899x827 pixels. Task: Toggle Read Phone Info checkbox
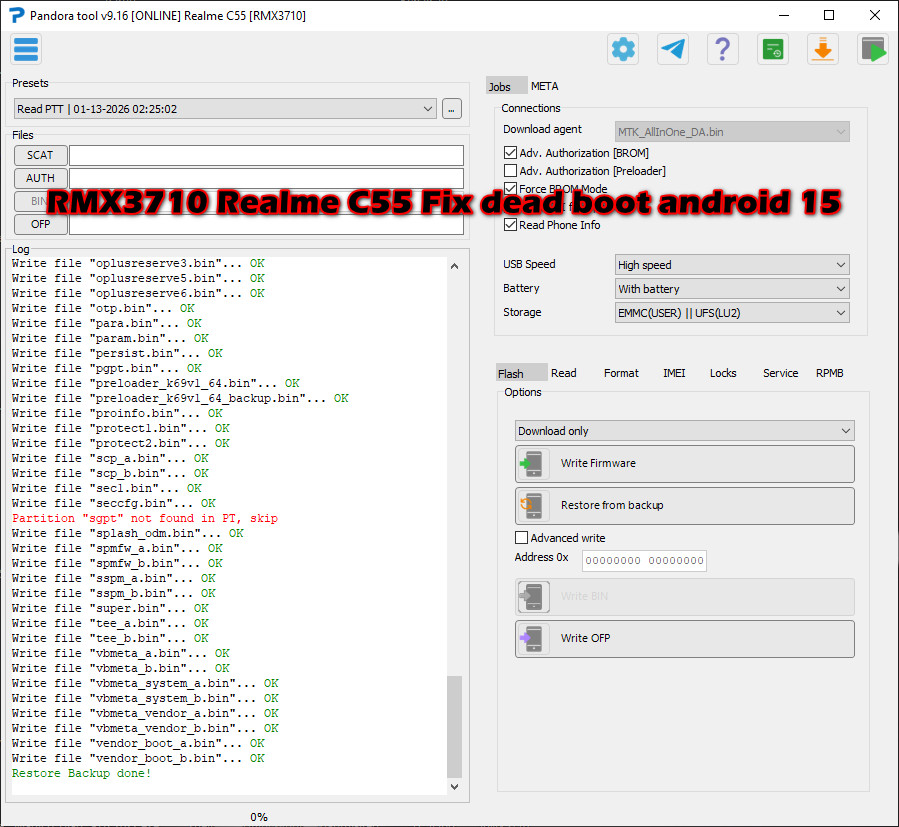tap(510, 225)
